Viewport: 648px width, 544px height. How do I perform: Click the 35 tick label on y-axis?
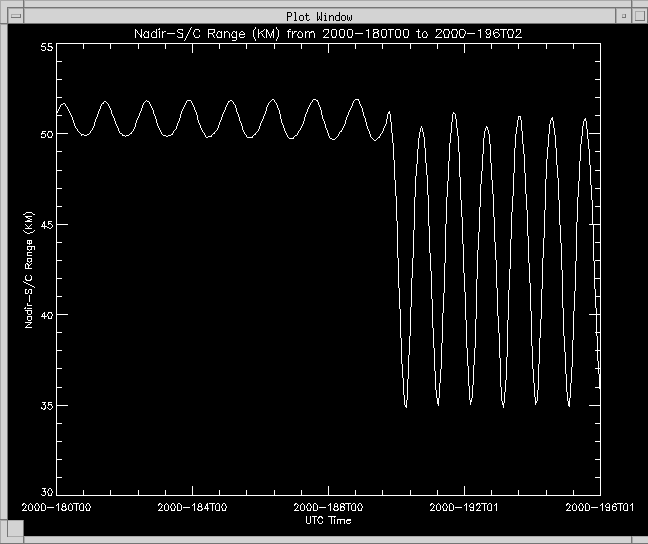(44, 405)
